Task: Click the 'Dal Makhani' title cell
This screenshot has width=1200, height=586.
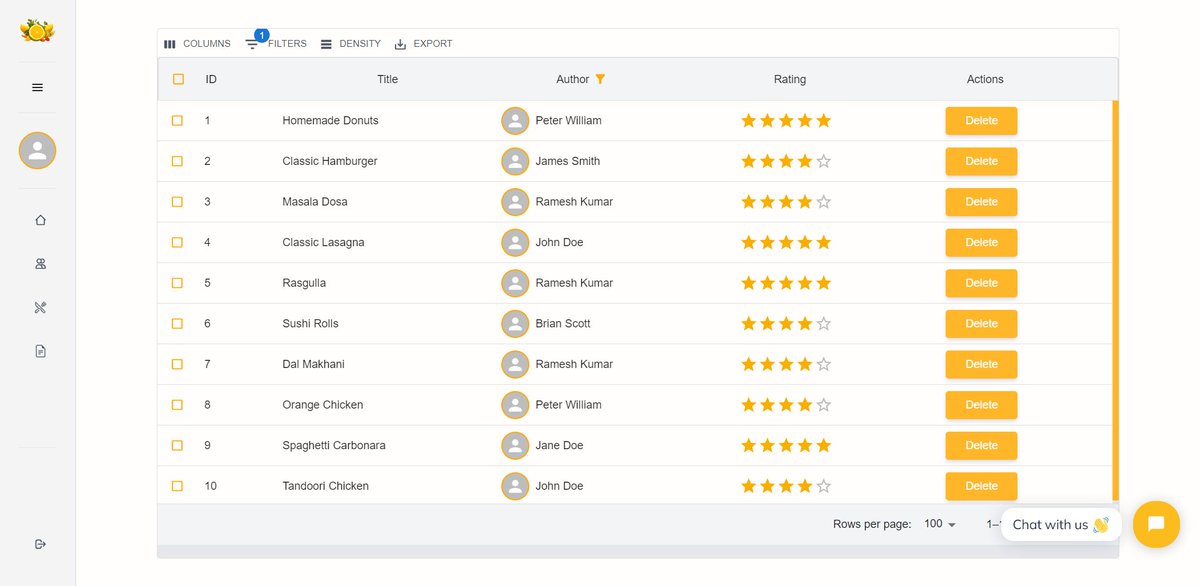Action: [313, 365]
